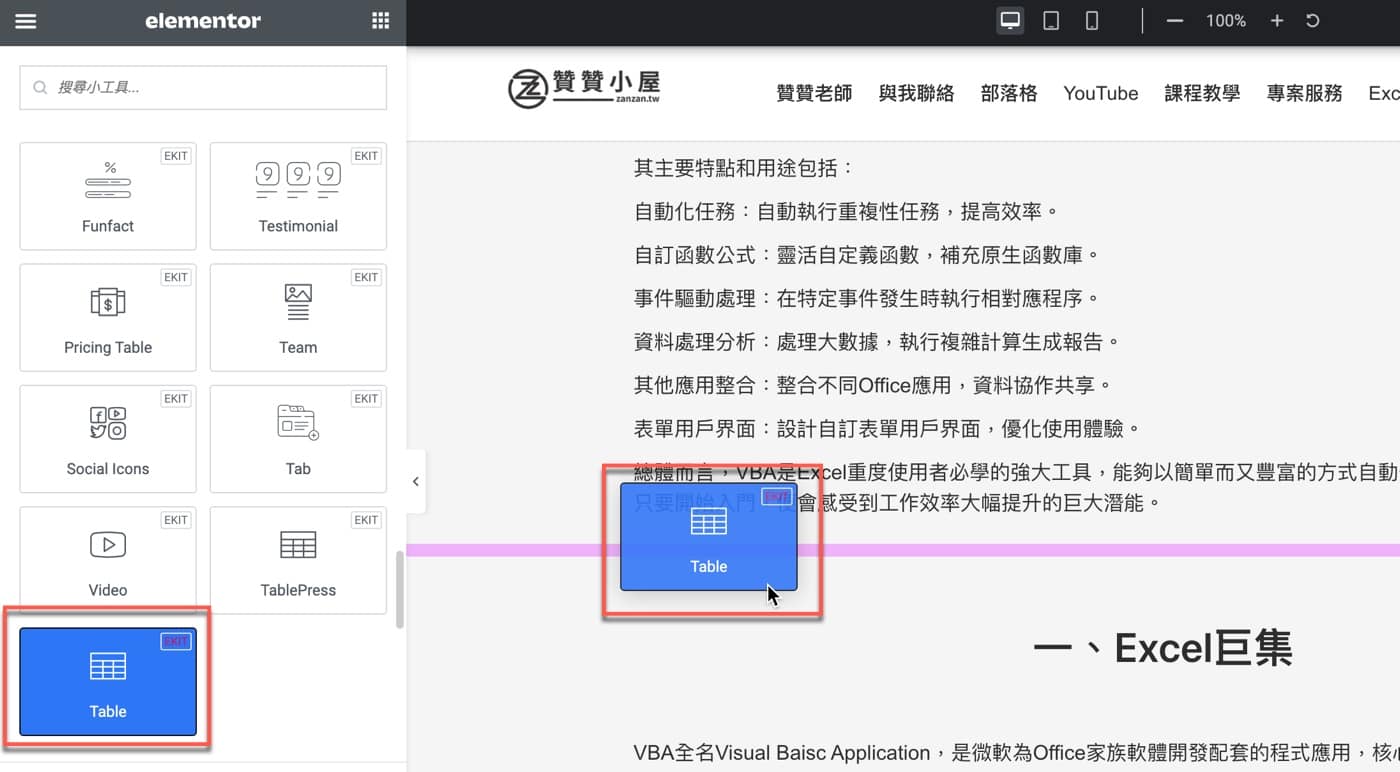Select the Table widget in sidebar
Image resolution: width=1400 pixels, height=772 pixels.
108,682
